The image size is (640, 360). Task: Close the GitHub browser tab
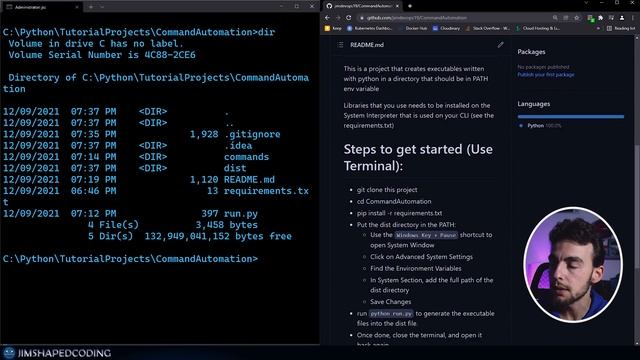pos(397,6)
